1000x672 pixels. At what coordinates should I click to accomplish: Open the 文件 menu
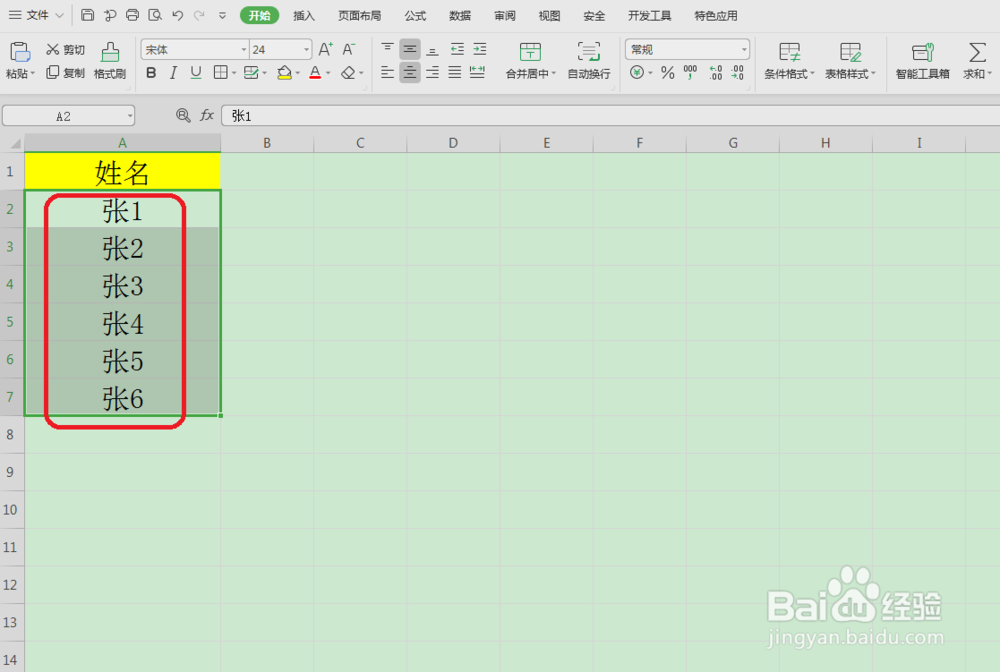(x=36, y=15)
